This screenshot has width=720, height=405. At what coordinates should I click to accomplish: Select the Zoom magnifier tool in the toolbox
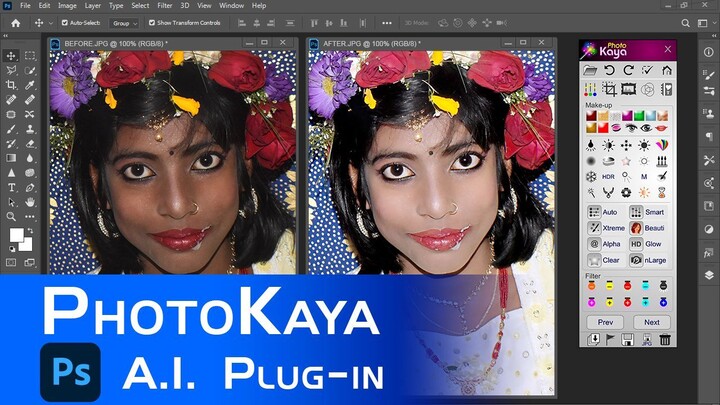click(11, 217)
